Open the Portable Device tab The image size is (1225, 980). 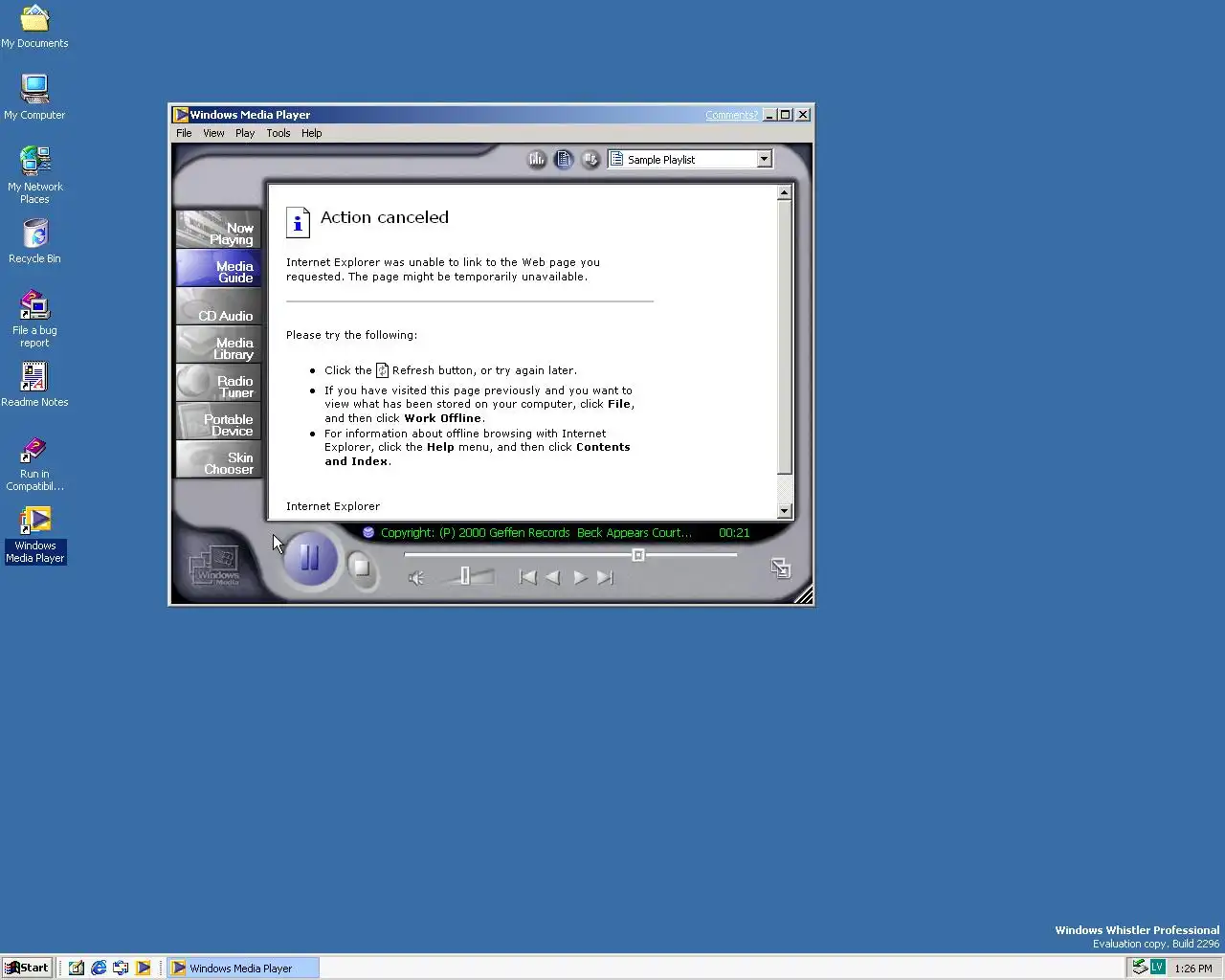[x=218, y=421]
